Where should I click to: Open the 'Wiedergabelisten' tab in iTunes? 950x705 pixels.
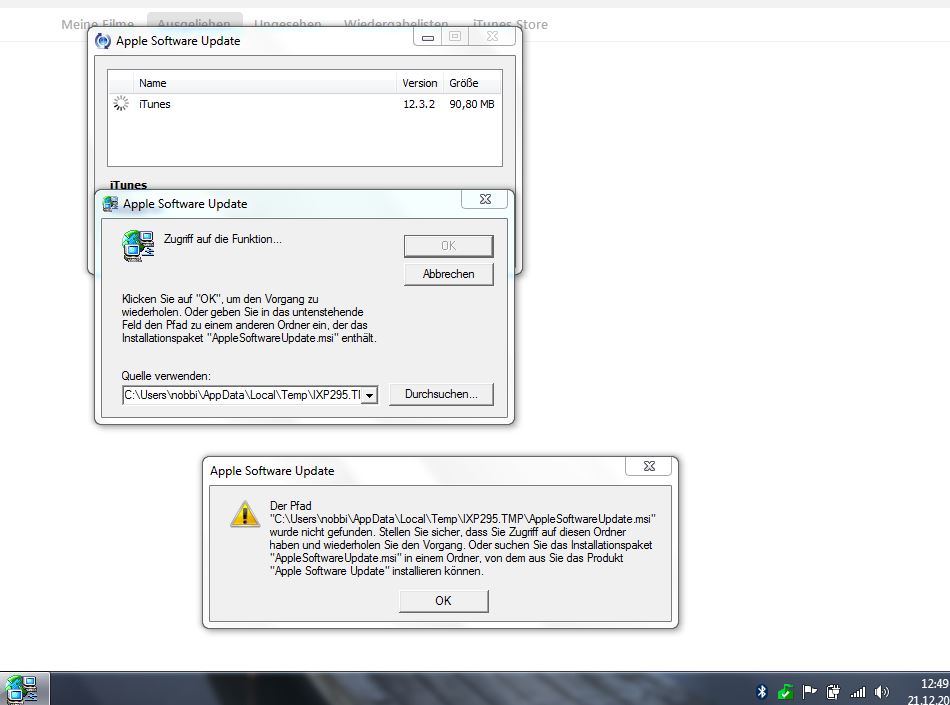coord(396,24)
